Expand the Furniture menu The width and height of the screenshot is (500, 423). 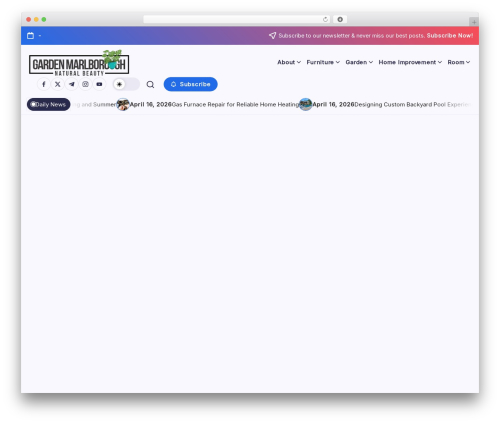point(323,62)
